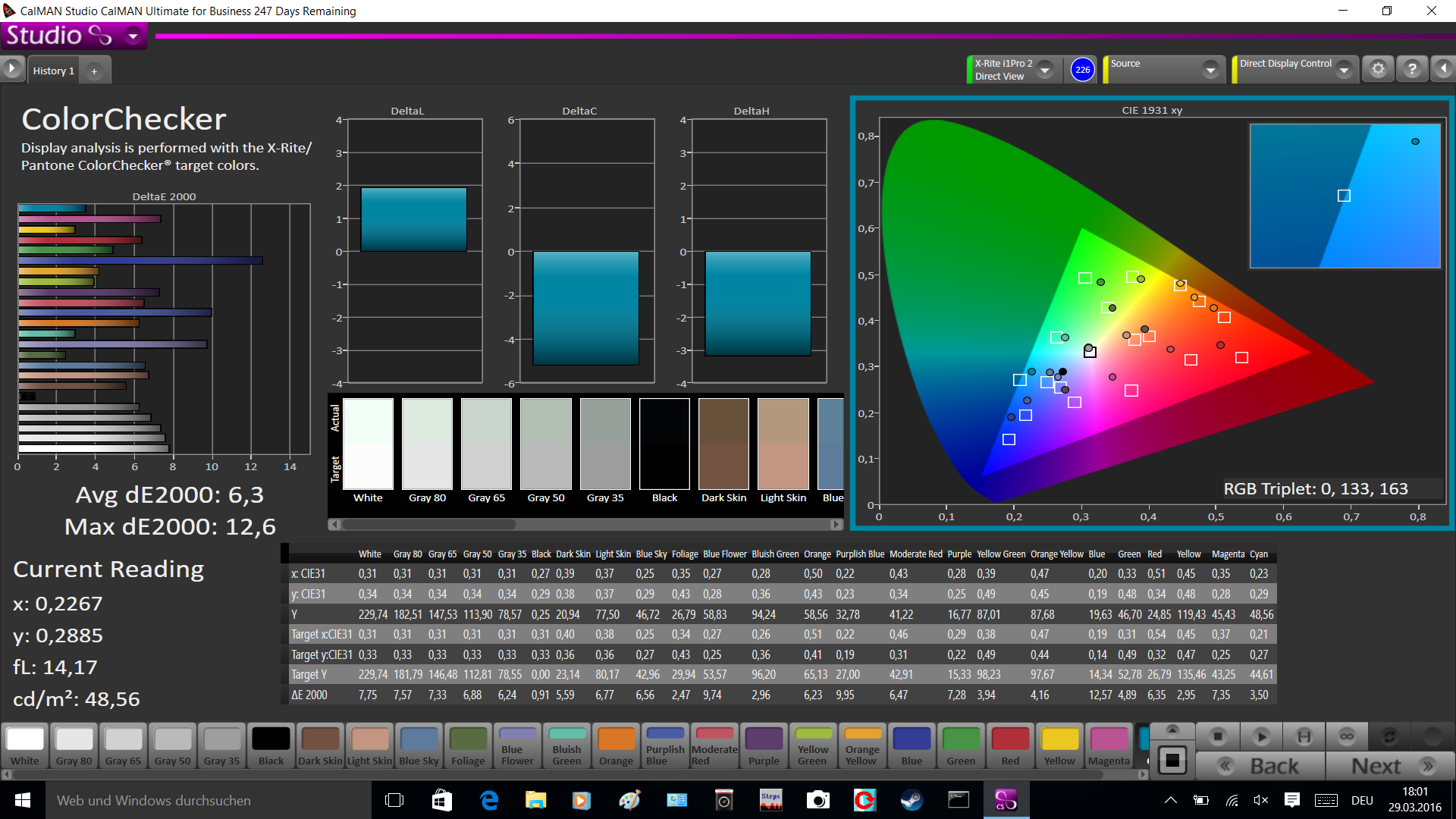Open the help question mark icon
Image resolution: width=1456 pixels, height=819 pixels.
[1412, 69]
